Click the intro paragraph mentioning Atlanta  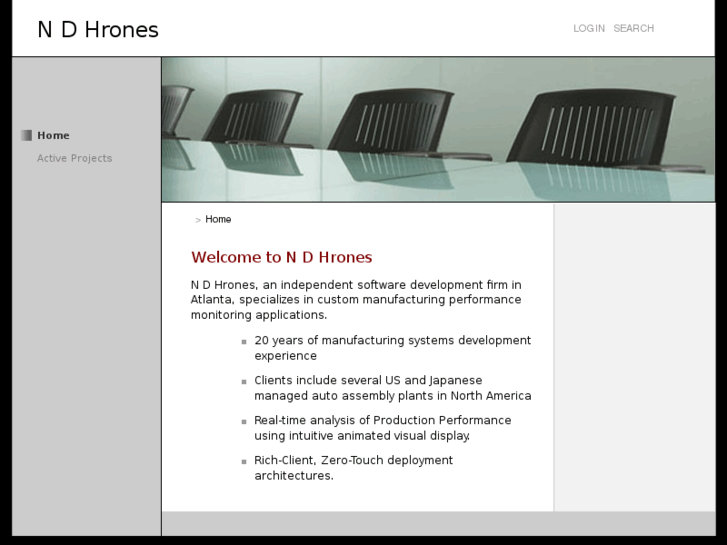click(x=356, y=300)
